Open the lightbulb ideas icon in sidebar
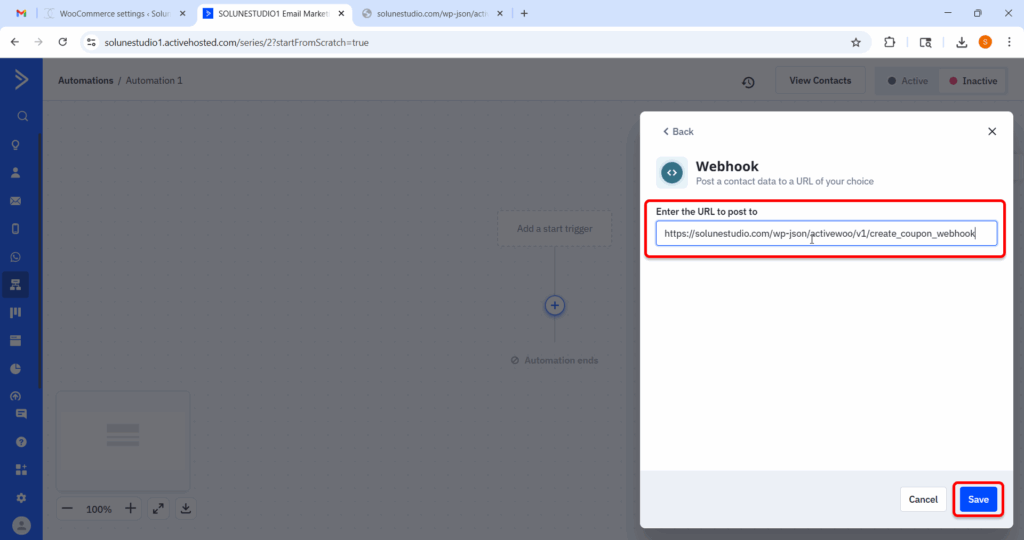This screenshot has width=1024, height=540. (x=16, y=145)
